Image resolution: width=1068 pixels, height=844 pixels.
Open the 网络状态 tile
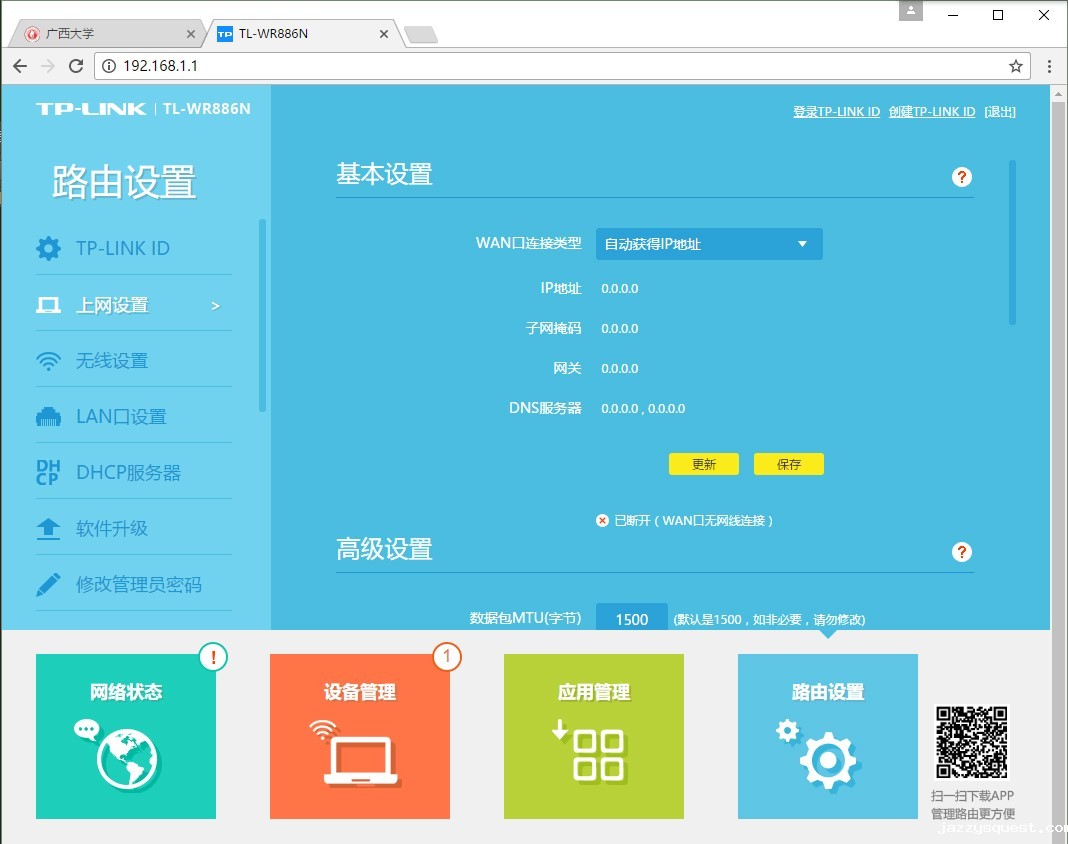(x=126, y=736)
